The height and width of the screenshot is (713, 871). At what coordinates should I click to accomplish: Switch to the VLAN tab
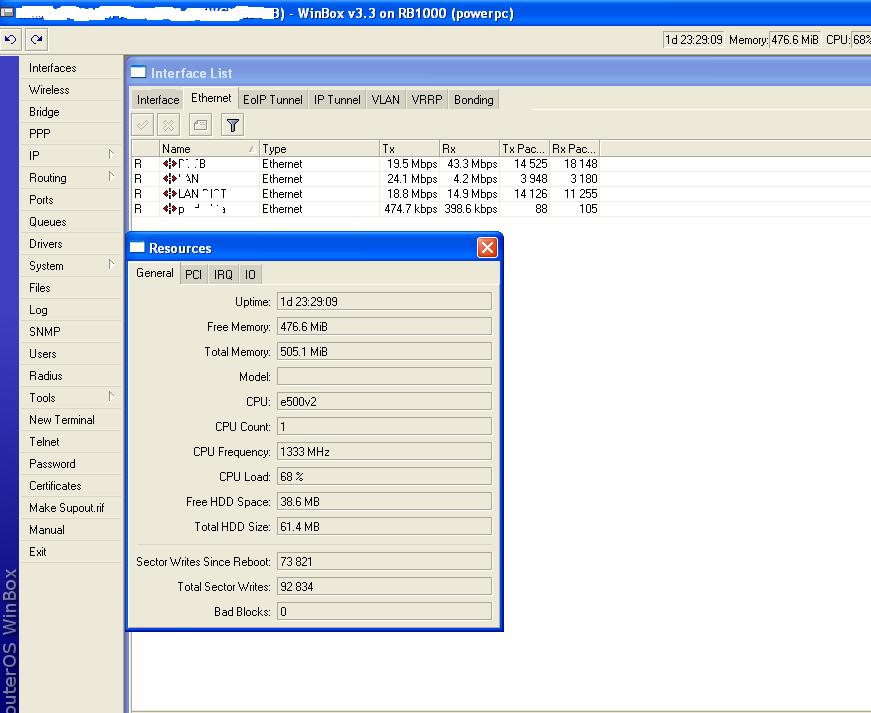click(x=386, y=100)
